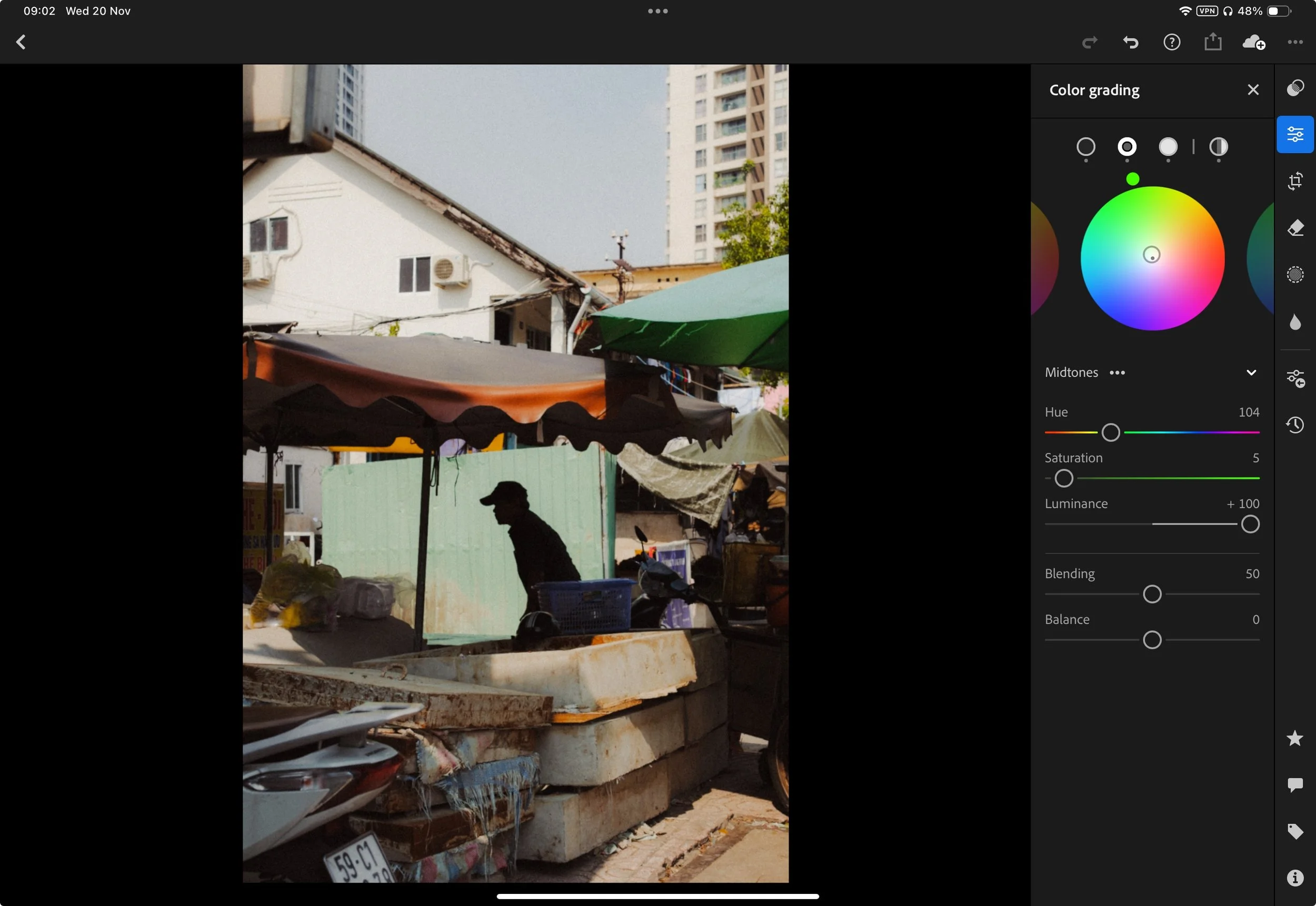Screen dimensions: 1316x906
Task: Go back with the back arrow
Action: coord(21,42)
